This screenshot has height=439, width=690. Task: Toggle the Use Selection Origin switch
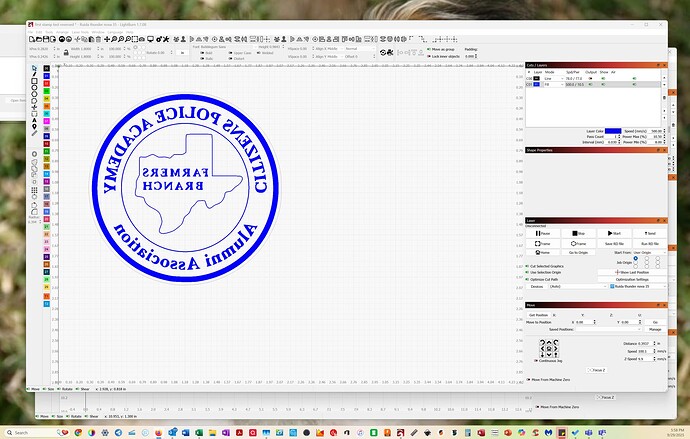click(527, 272)
